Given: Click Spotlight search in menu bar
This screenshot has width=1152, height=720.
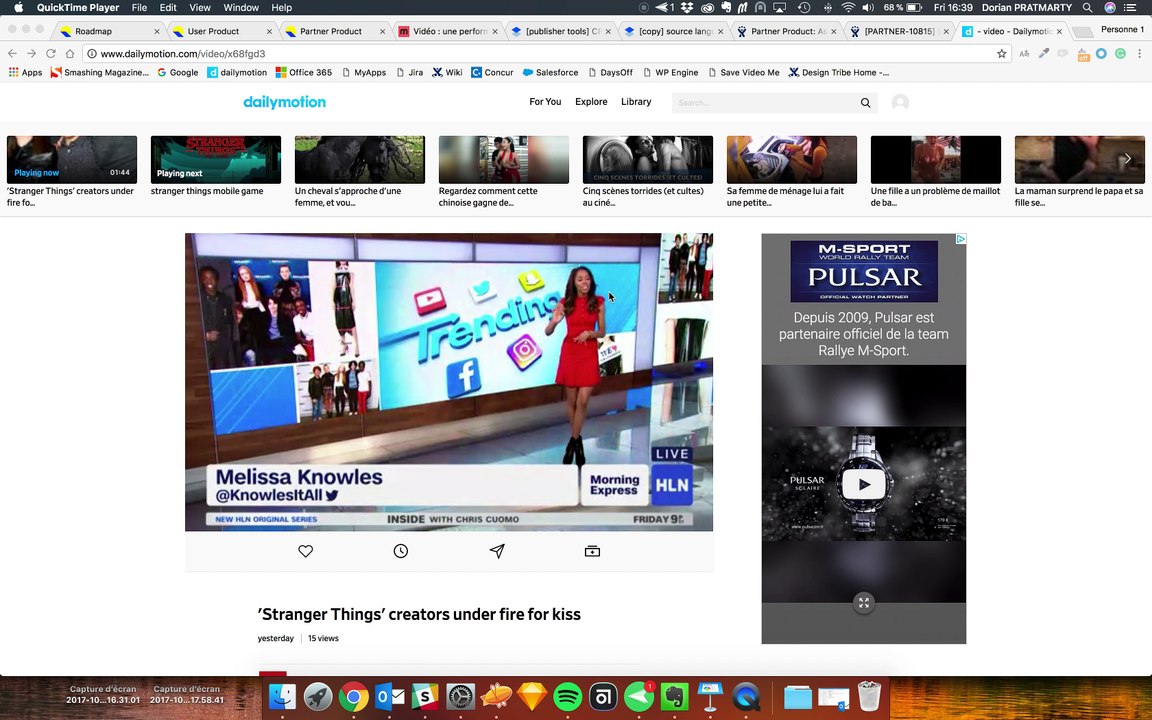Looking at the screenshot, I should 1087,7.
